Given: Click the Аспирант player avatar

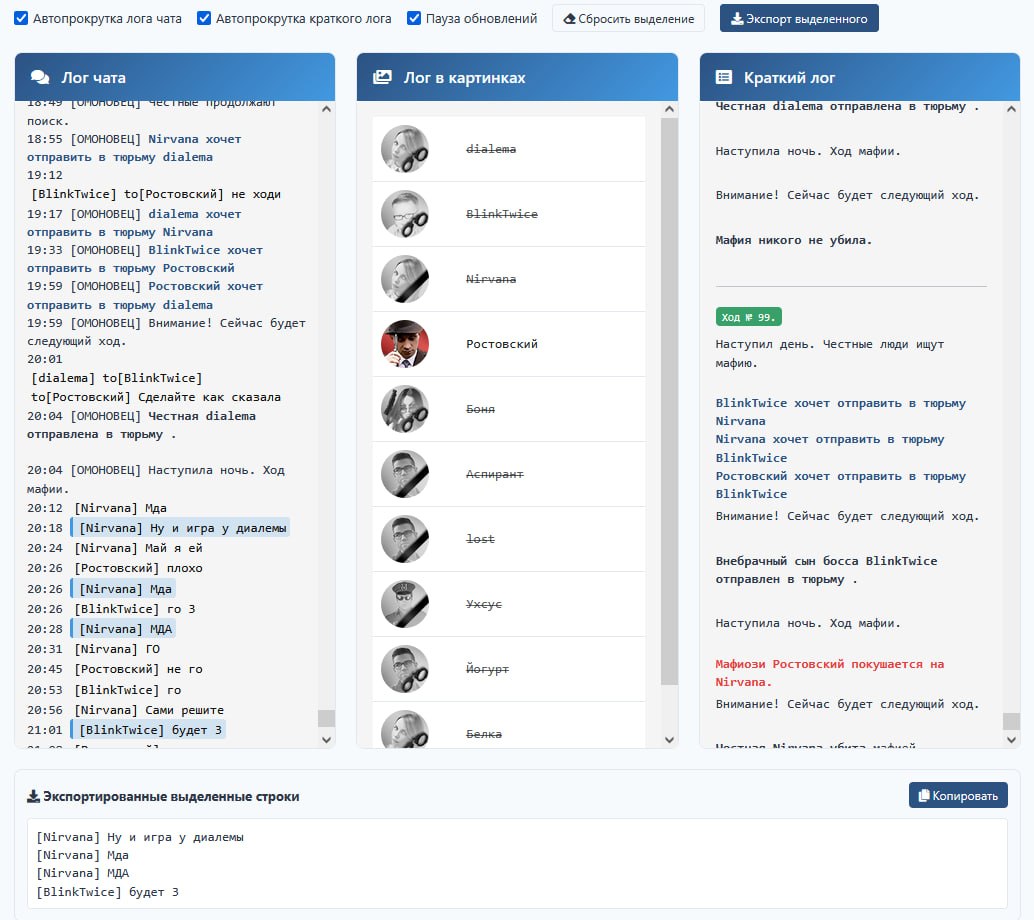Looking at the screenshot, I should tap(405, 474).
